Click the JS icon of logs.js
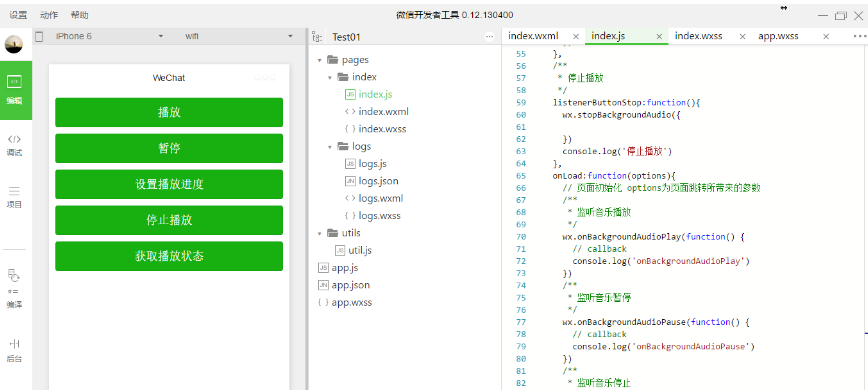This screenshot has width=868, height=390. pos(350,164)
